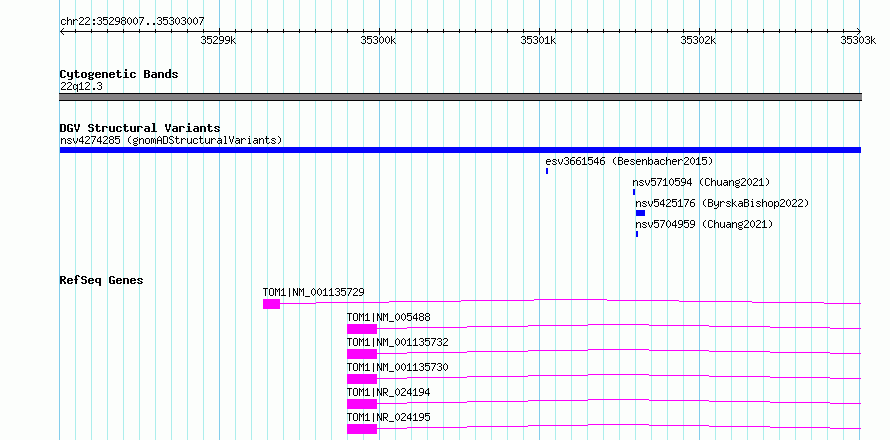Viewport: 890px width, 440px height.
Task: Open TOM1|NR_024195 transcript label
Action: click(x=388, y=417)
